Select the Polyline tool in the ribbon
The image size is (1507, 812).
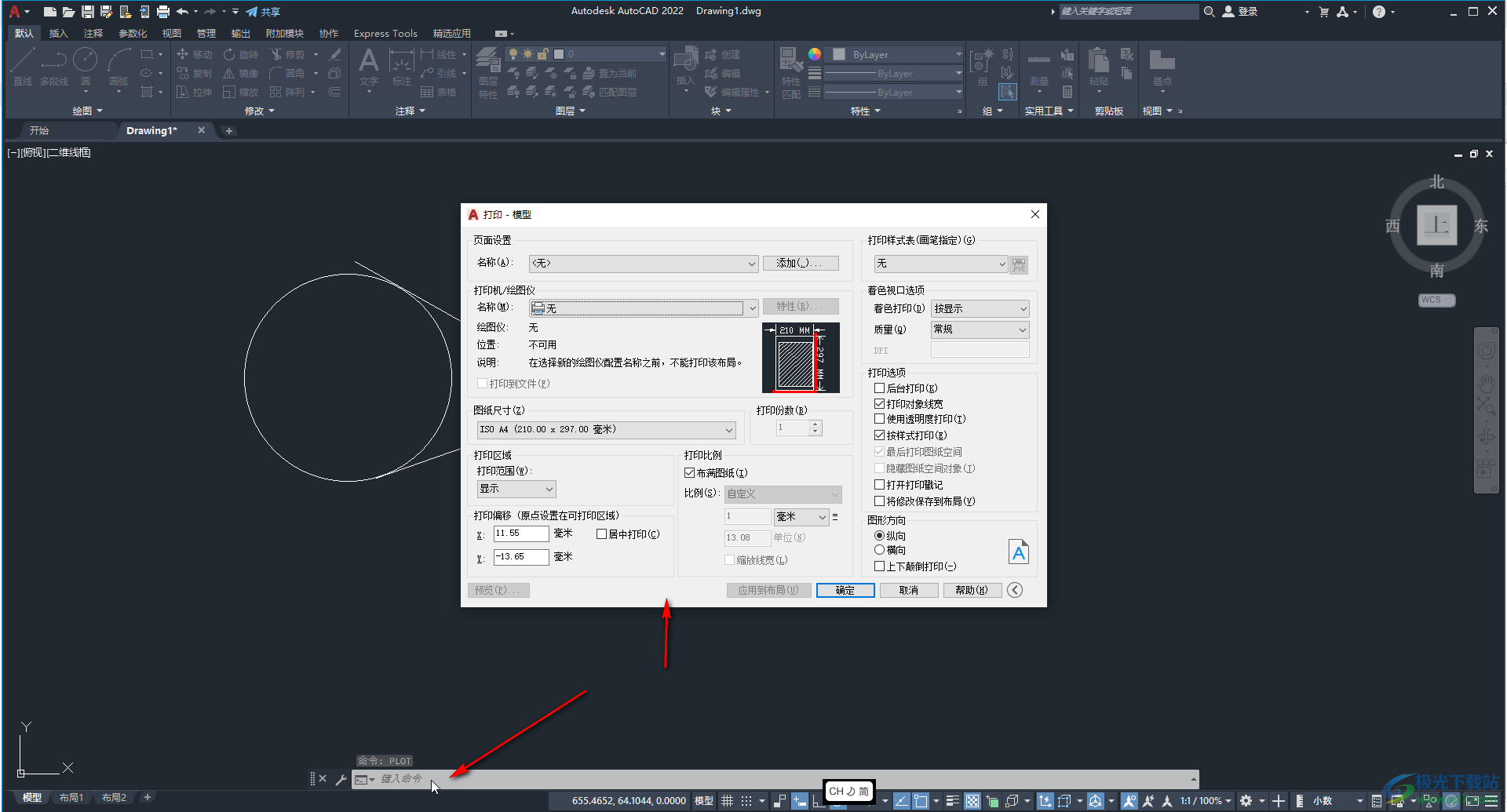[54, 67]
